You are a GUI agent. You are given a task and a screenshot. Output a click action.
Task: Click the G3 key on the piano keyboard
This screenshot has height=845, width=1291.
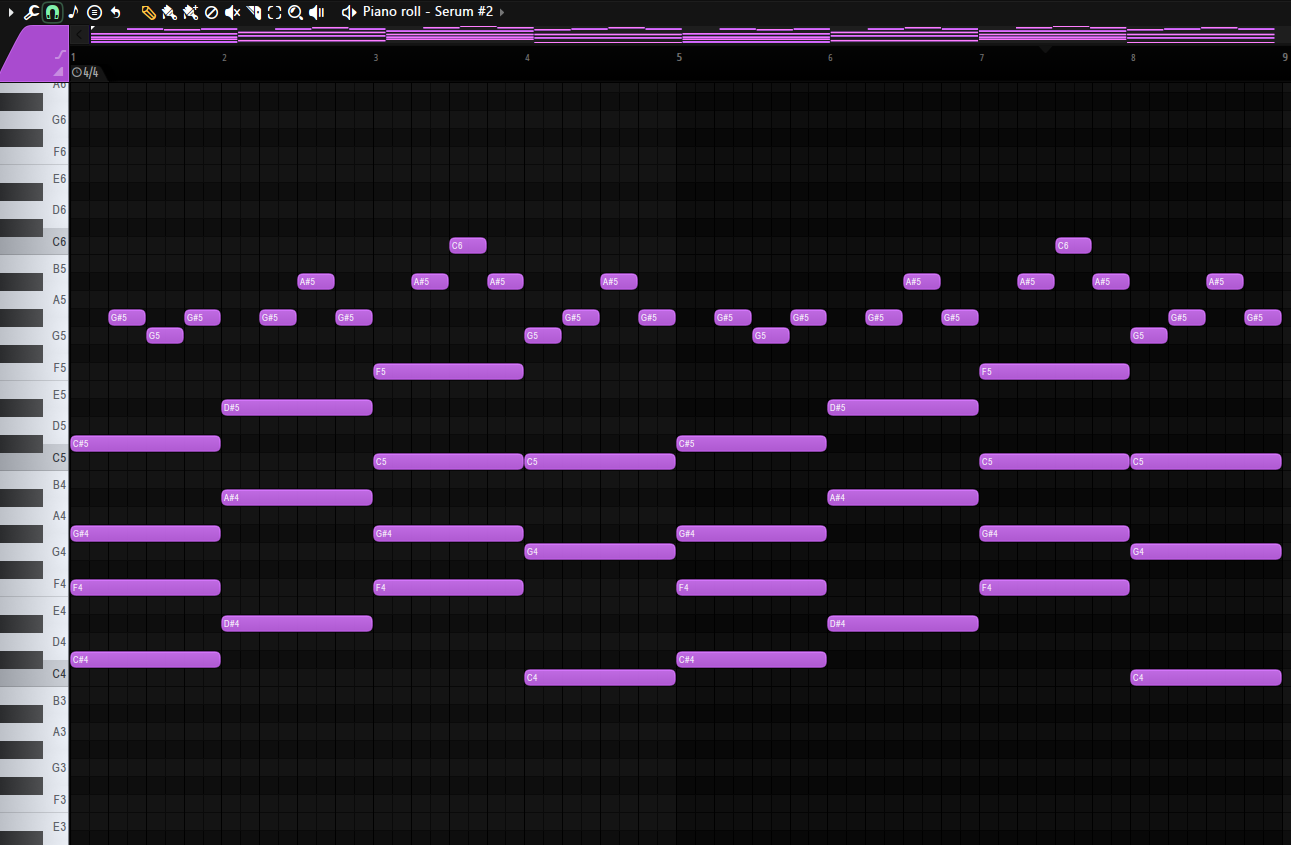pos(34,767)
